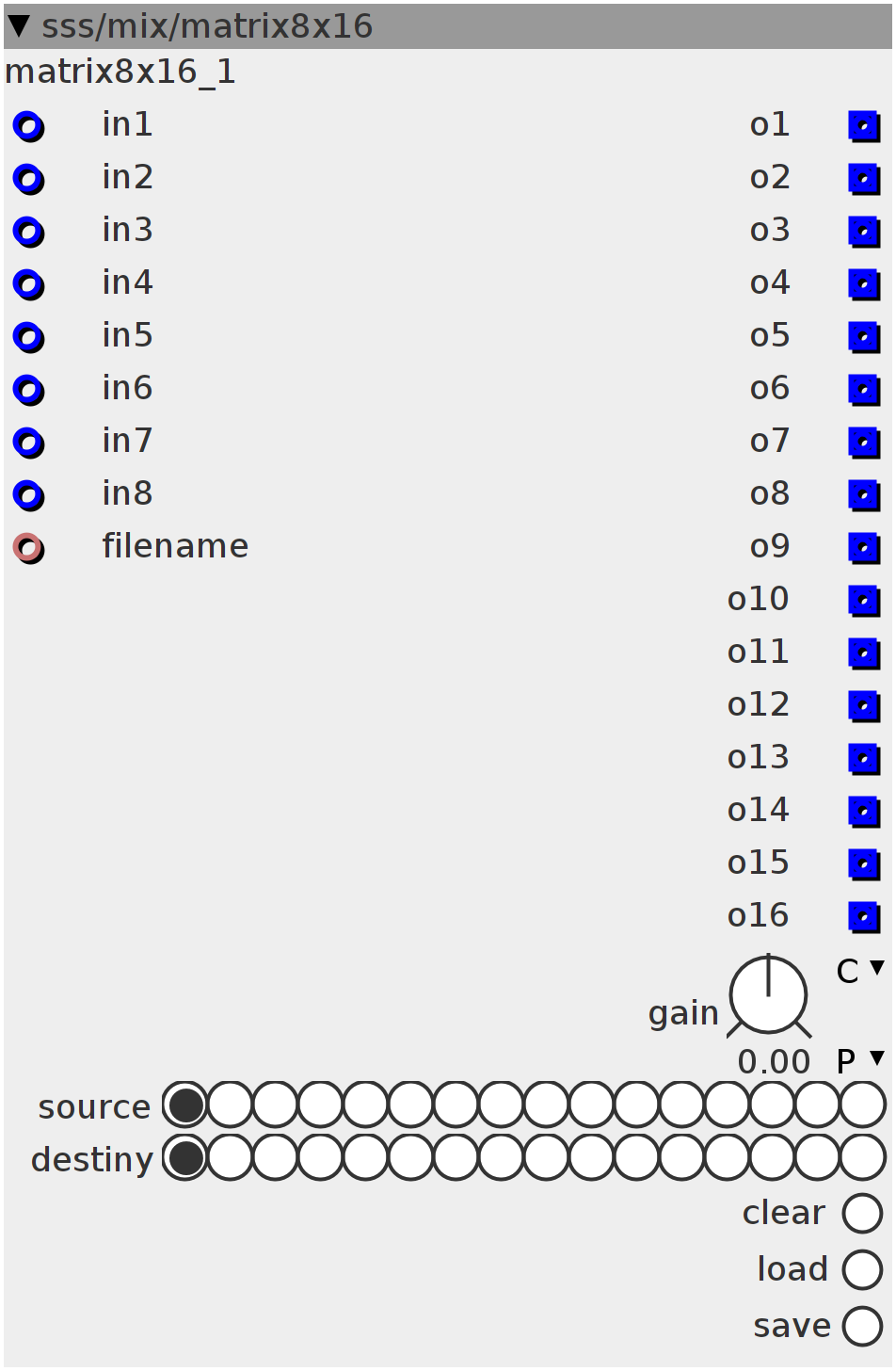Open the P dropdown arrow
Screen dimensions: 896x1371
(x=877, y=1057)
